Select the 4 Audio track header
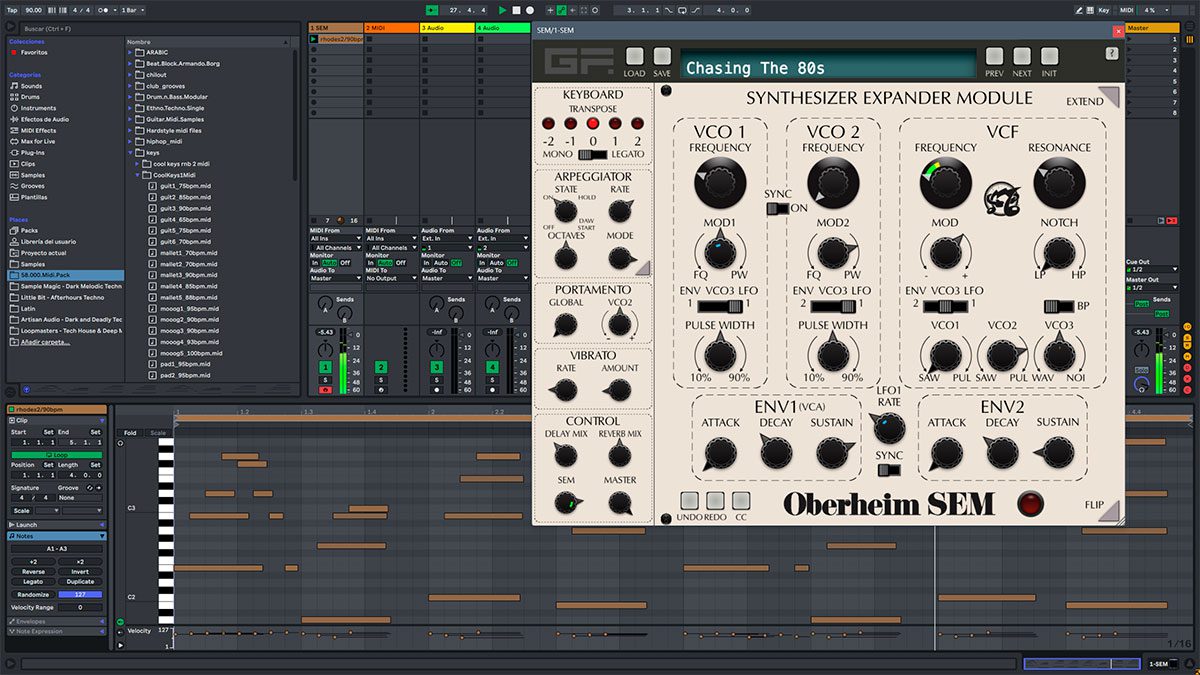The height and width of the screenshot is (675, 1200). (x=501, y=28)
